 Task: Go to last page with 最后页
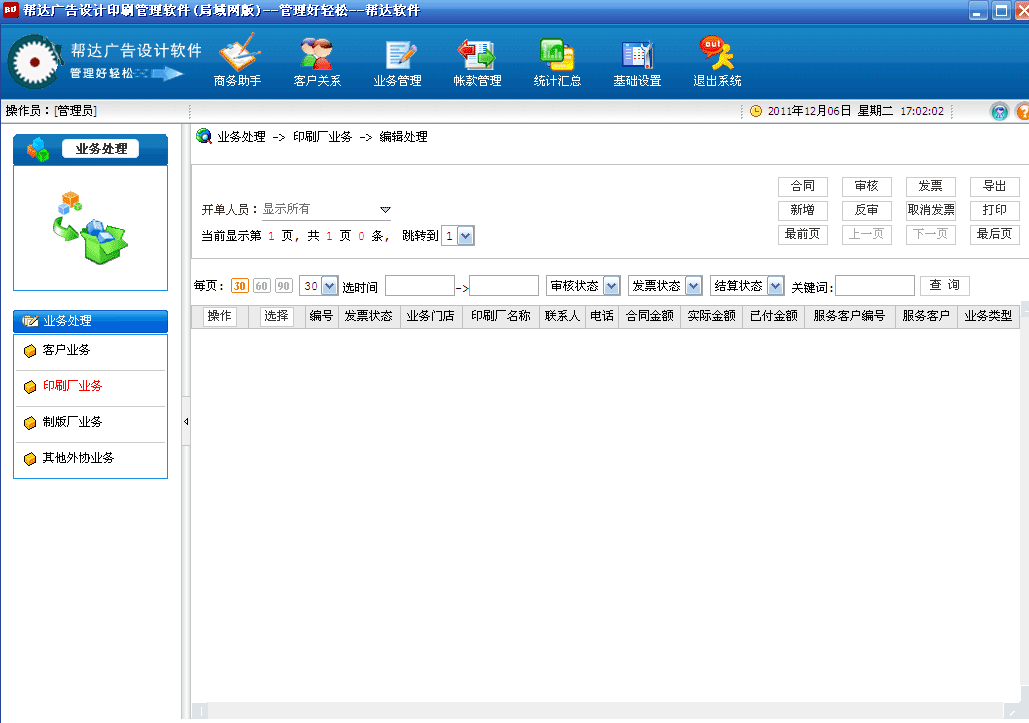995,234
